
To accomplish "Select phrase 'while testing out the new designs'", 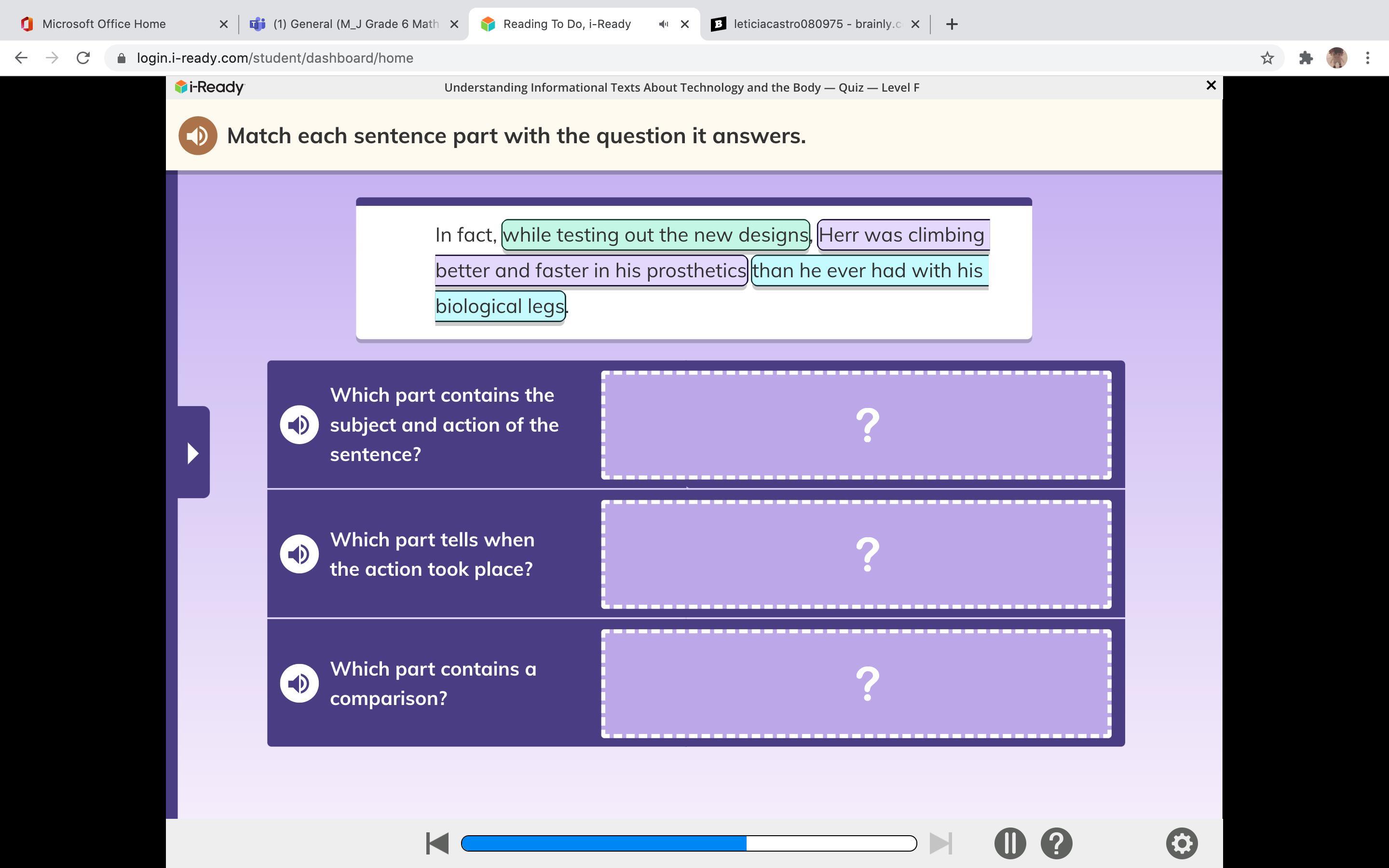I will point(655,235).
